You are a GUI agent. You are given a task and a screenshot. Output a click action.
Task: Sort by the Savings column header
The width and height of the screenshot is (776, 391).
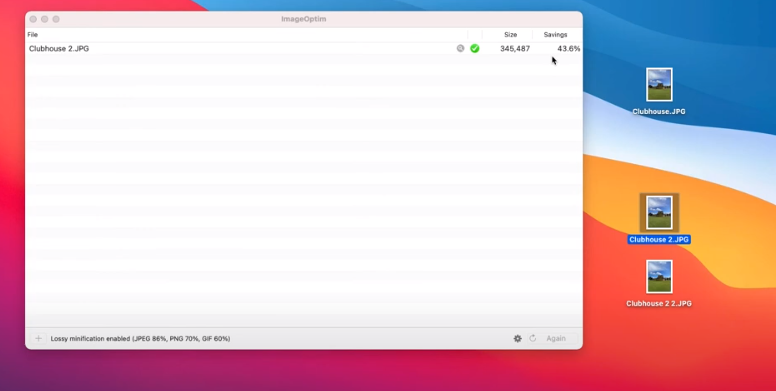555,35
